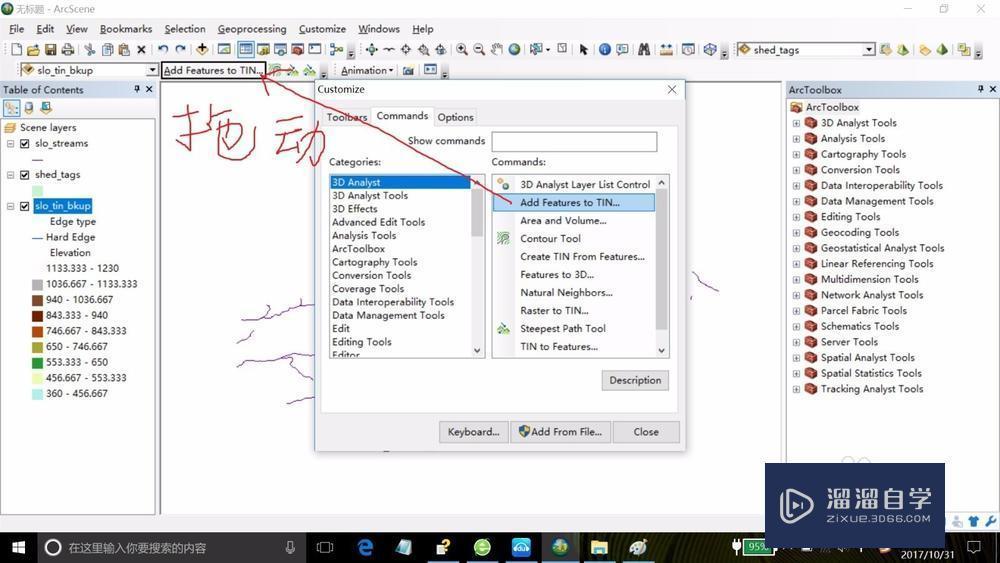
Task: Click the Zoom Out magnifier icon
Action: (x=479, y=49)
